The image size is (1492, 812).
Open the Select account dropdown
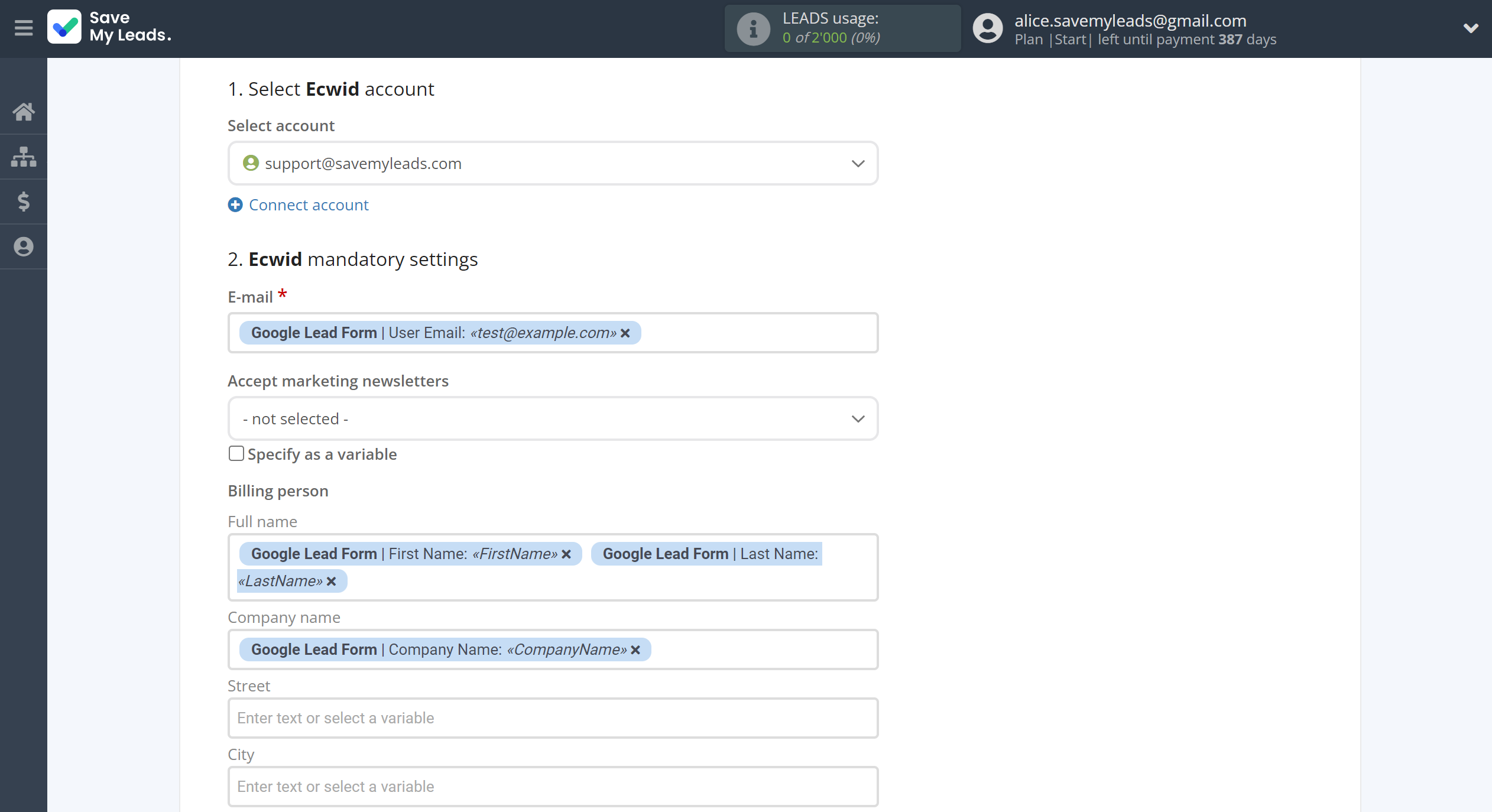553,163
